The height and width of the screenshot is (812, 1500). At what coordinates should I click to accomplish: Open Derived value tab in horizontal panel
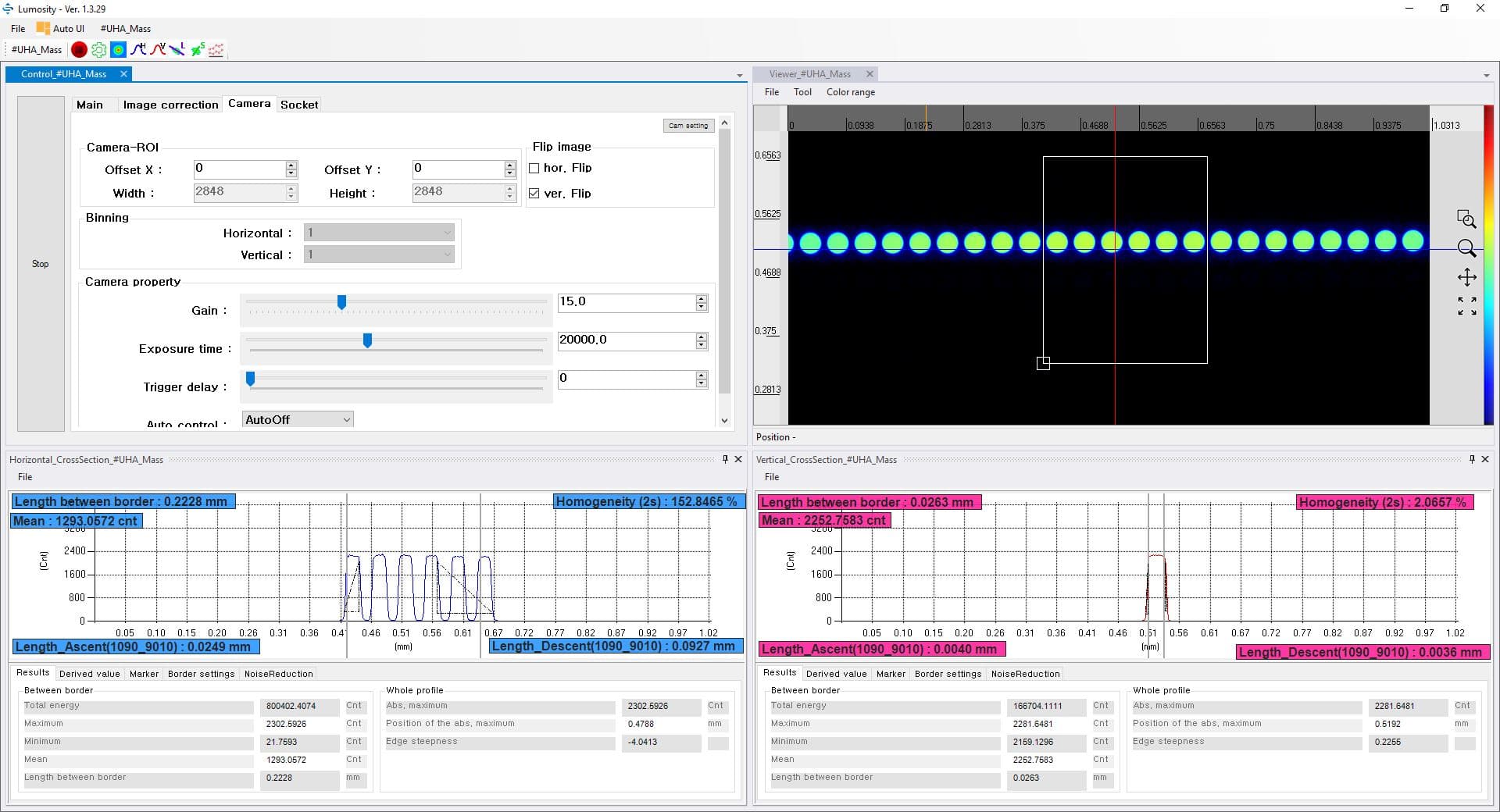[90, 674]
